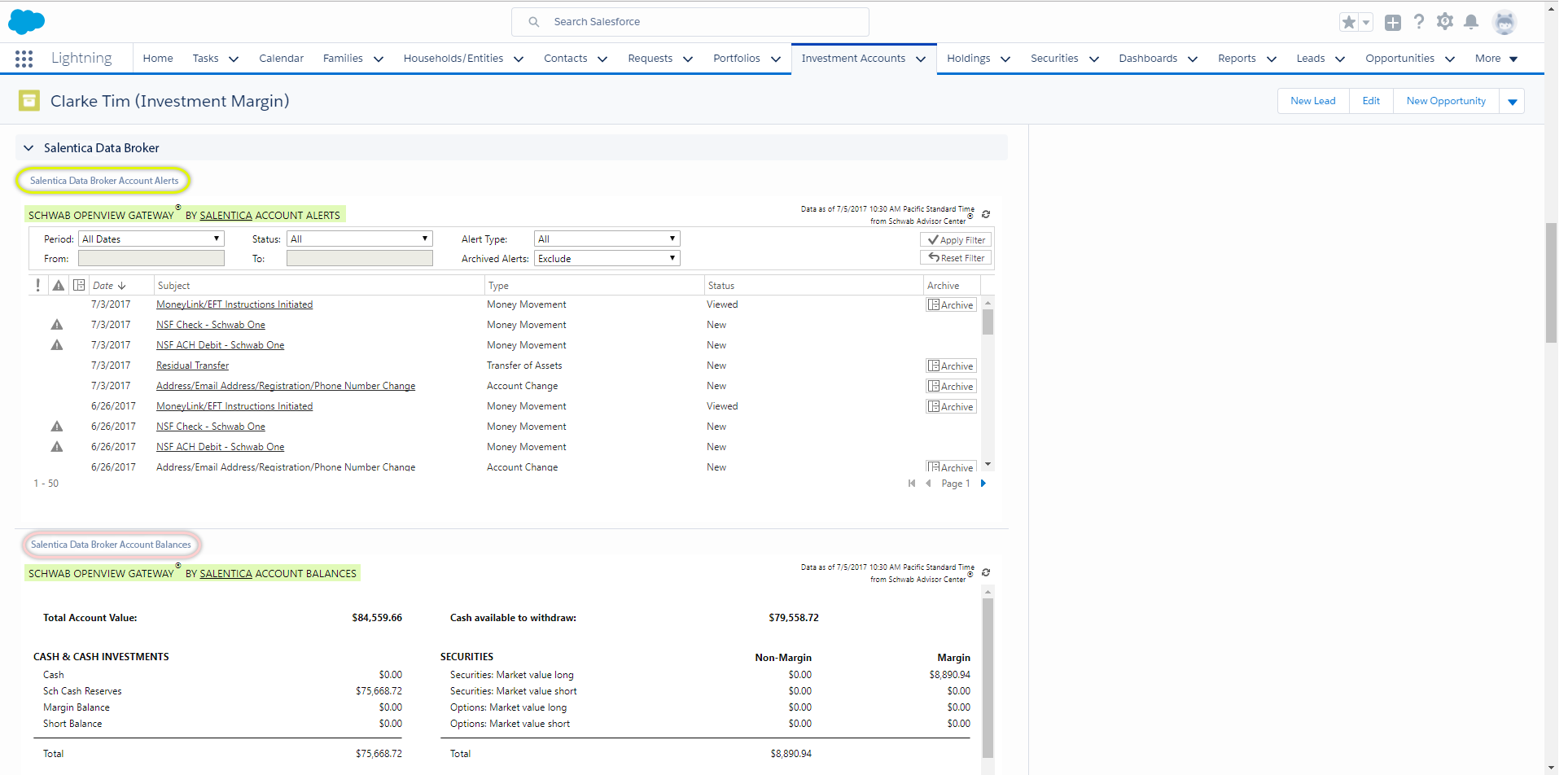Apply the alert filter
The image size is (1568, 775).
956,239
